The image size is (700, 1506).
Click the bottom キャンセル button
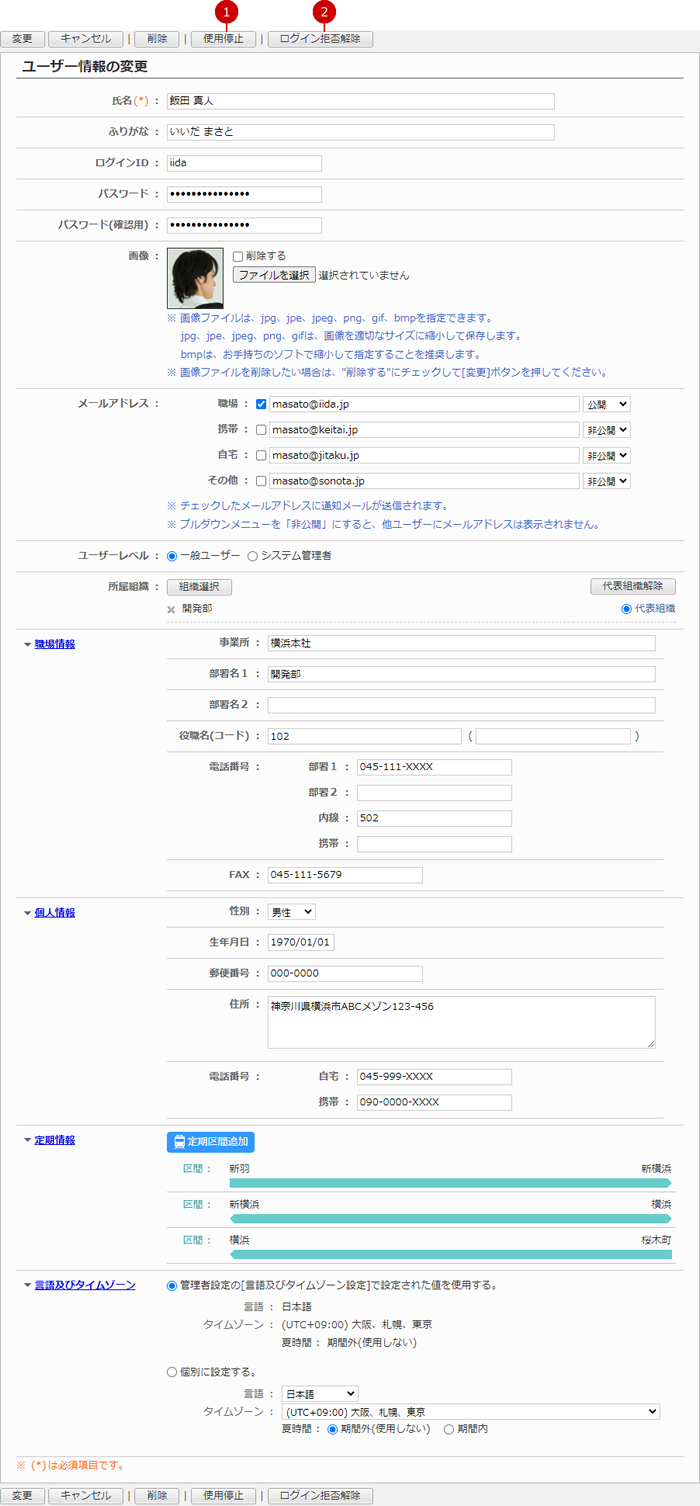click(86, 1496)
